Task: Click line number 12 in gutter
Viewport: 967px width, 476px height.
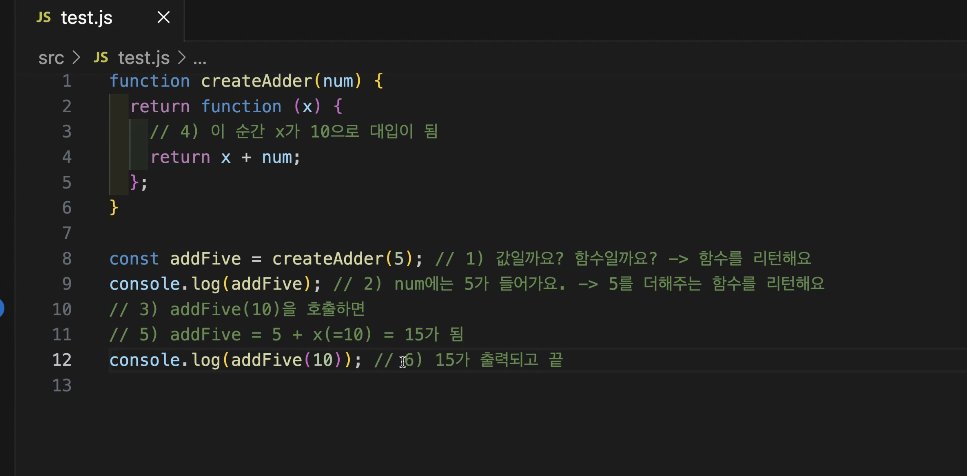Action: pyautogui.click(x=62, y=359)
